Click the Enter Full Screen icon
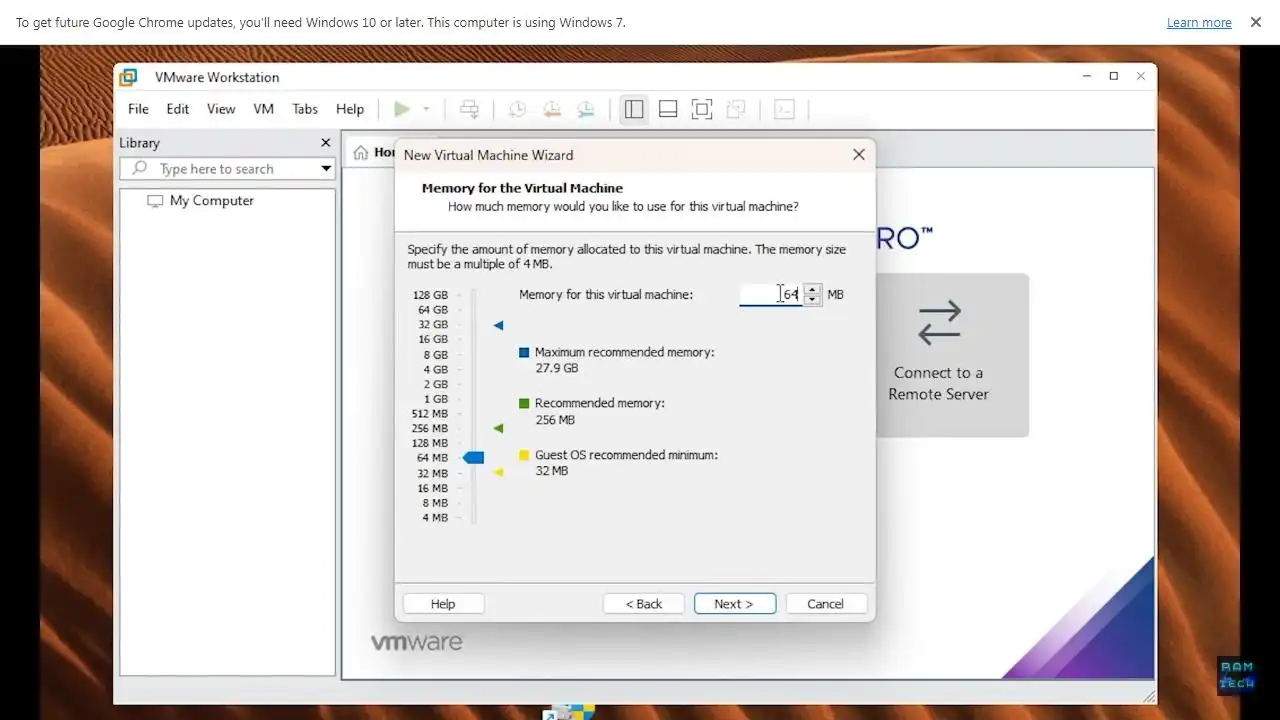1280x720 pixels. coord(702,109)
